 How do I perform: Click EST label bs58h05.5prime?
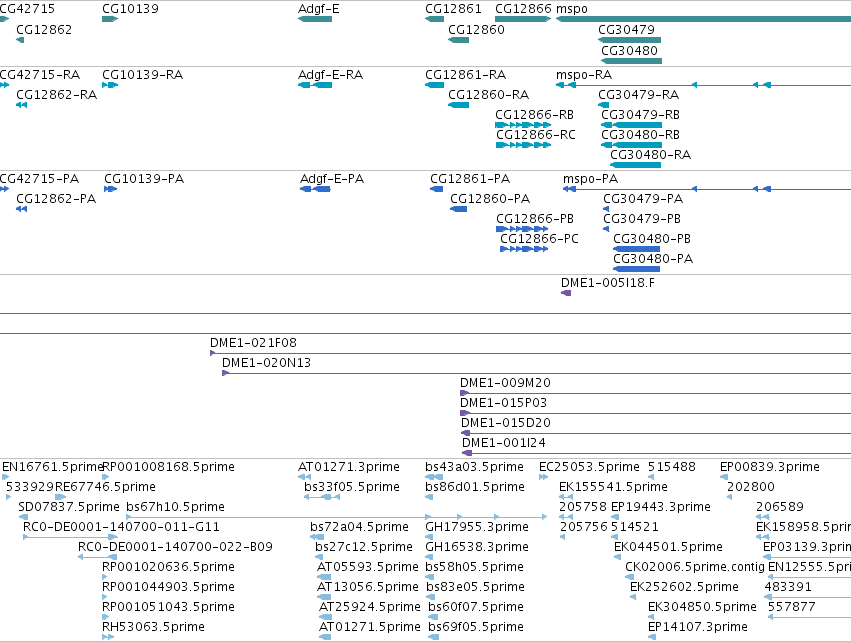coord(474,567)
